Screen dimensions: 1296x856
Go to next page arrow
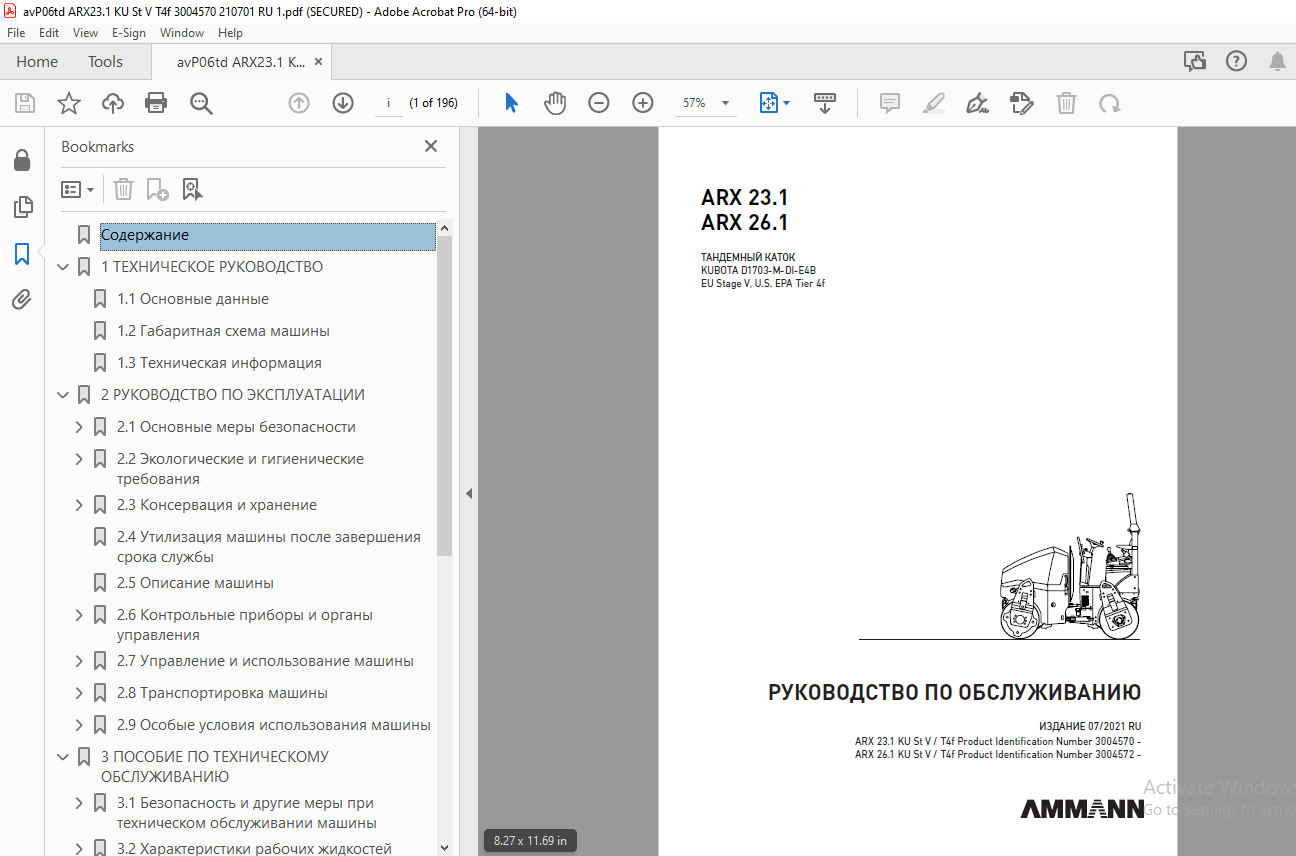pos(343,103)
